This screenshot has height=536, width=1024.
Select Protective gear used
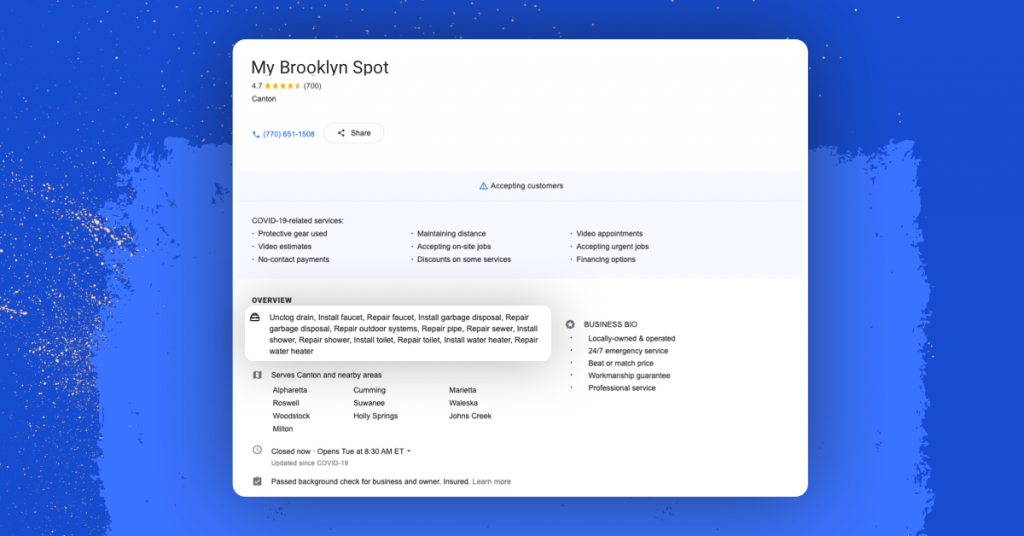pyautogui.click(x=293, y=234)
